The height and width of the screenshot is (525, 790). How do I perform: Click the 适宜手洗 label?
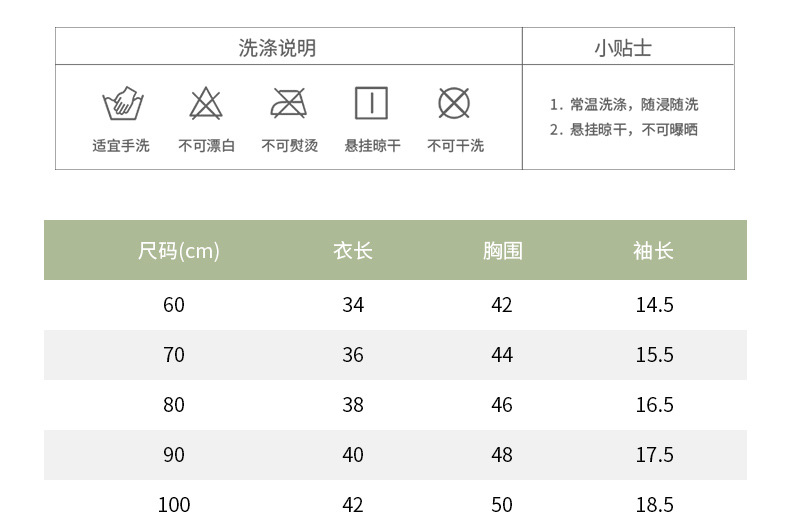(x=121, y=146)
